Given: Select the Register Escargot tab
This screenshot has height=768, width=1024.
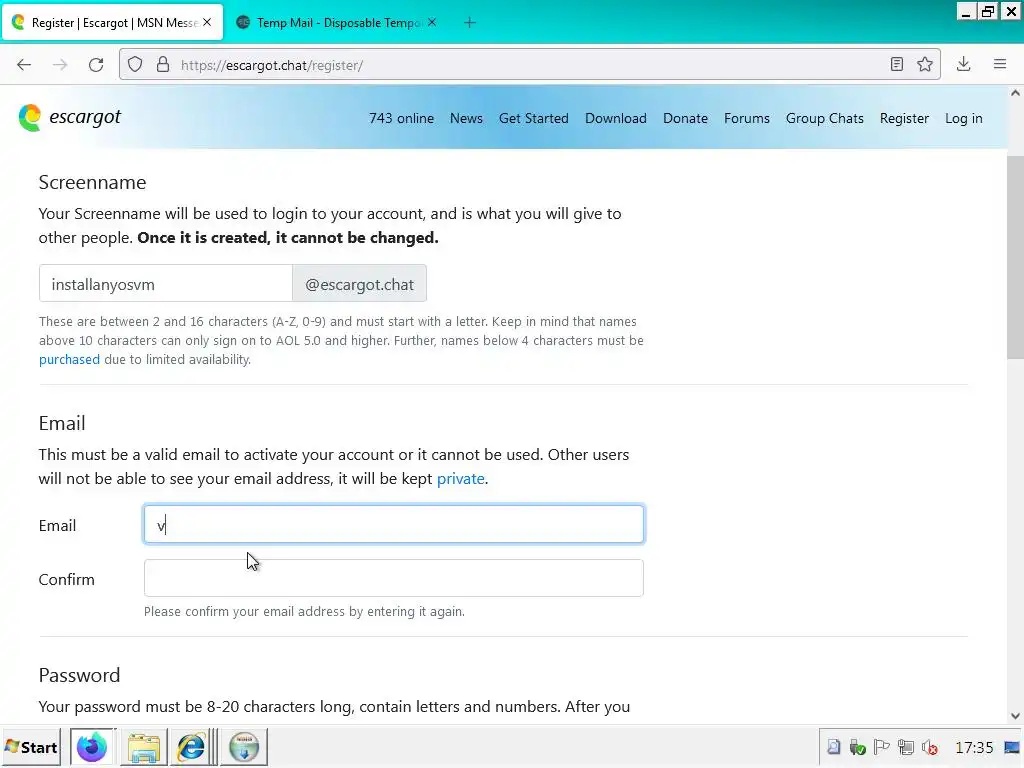Looking at the screenshot, I should pyautogui.click(x=113, y=22).
